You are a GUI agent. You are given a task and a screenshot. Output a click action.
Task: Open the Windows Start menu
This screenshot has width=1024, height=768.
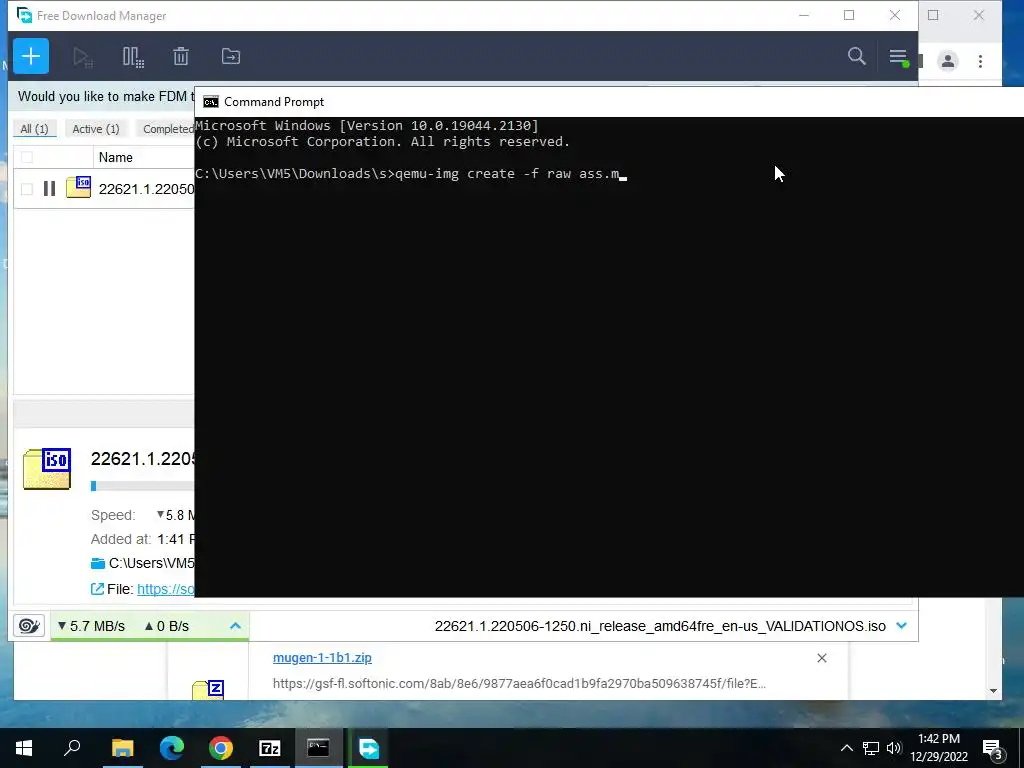(x=24, y=748)
